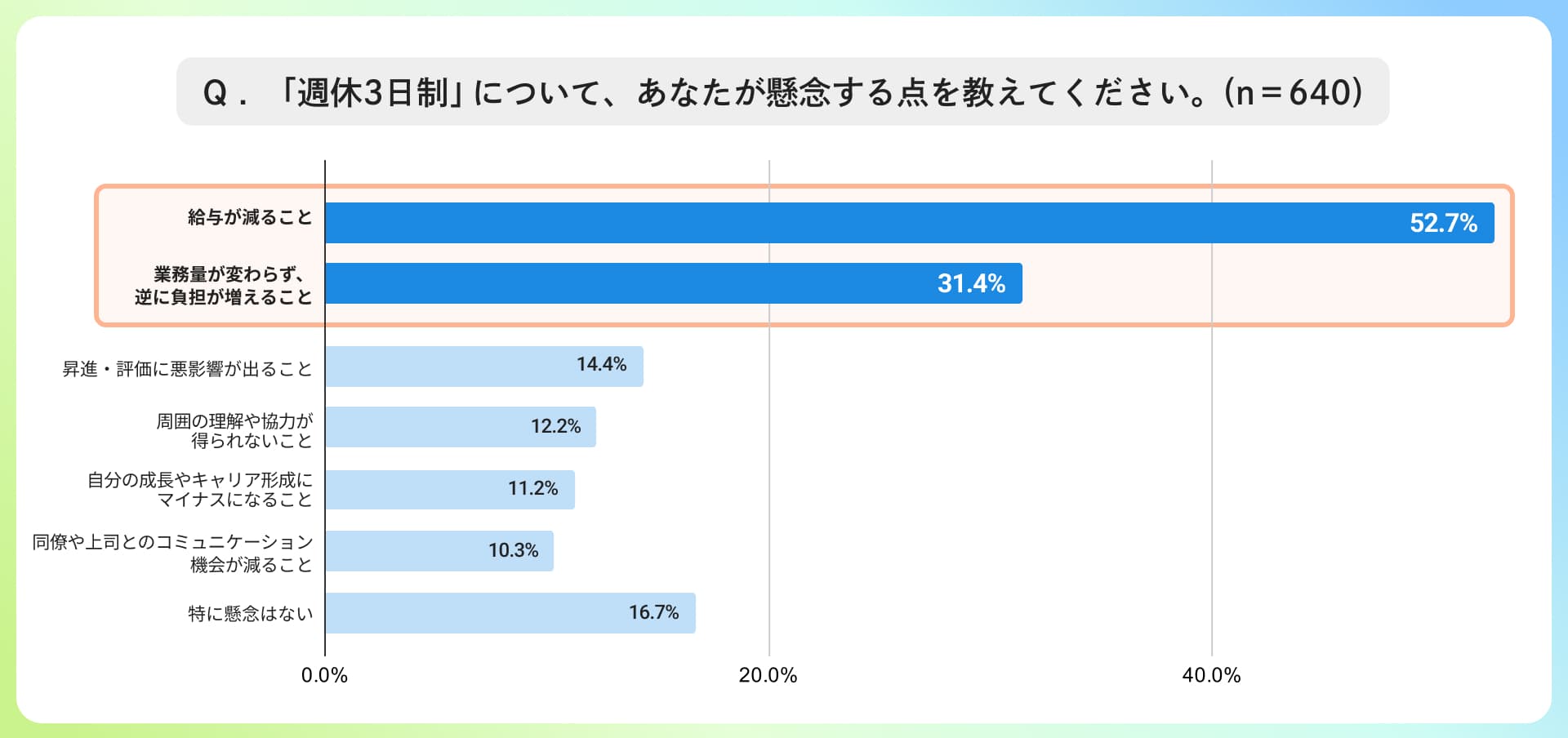
Task: Select the 同僚や上司とのコミュニケーション機会が減ること label
Action: [173, 553]
